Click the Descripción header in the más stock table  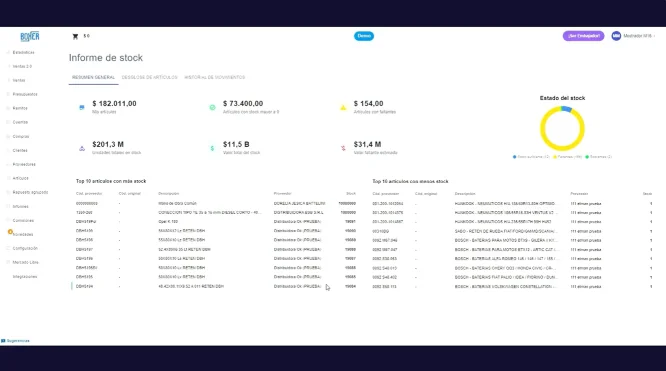pyautogui.click(x=169, y=194)
